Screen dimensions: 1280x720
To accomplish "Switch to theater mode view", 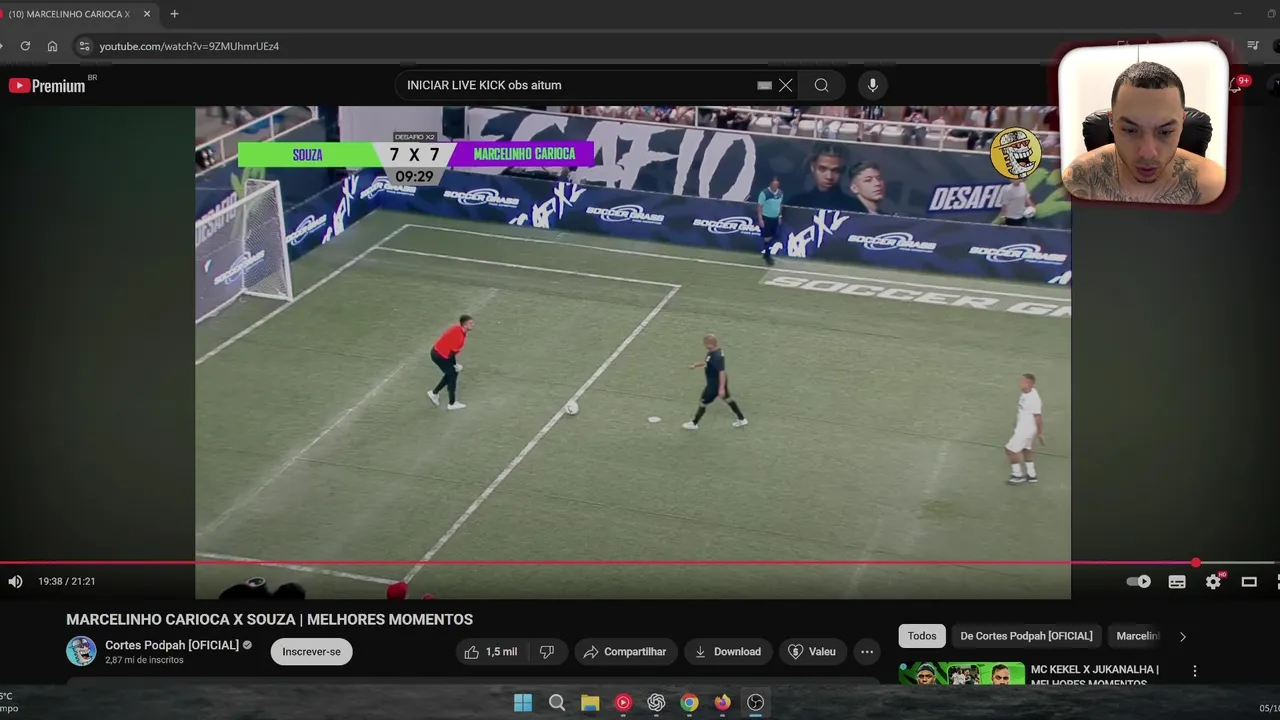I will (x=1249, y=581).
